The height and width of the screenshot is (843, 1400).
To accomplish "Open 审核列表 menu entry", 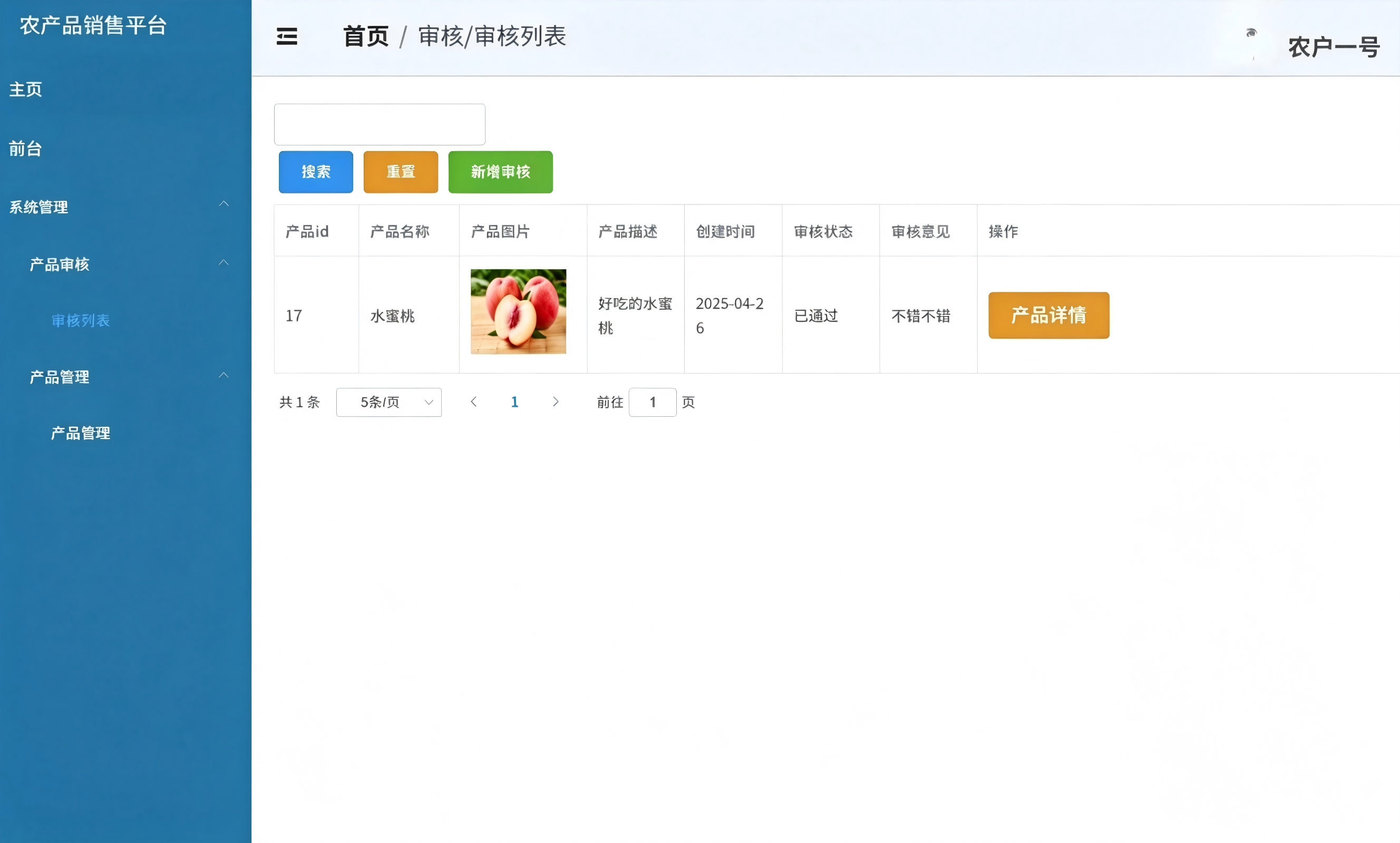I will (x=81, y=320).
